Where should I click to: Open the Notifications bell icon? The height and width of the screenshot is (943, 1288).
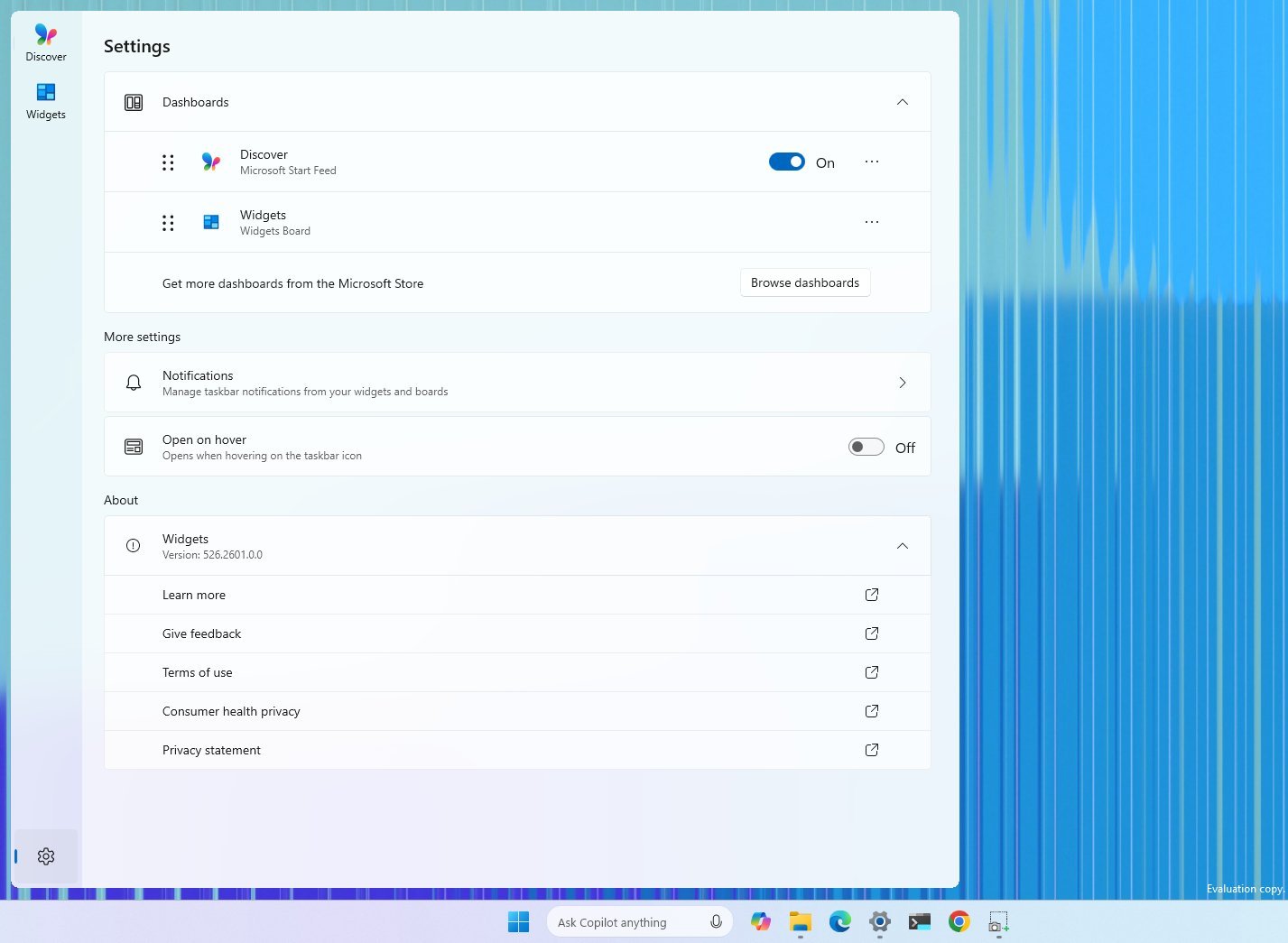[x=133, y=382]
